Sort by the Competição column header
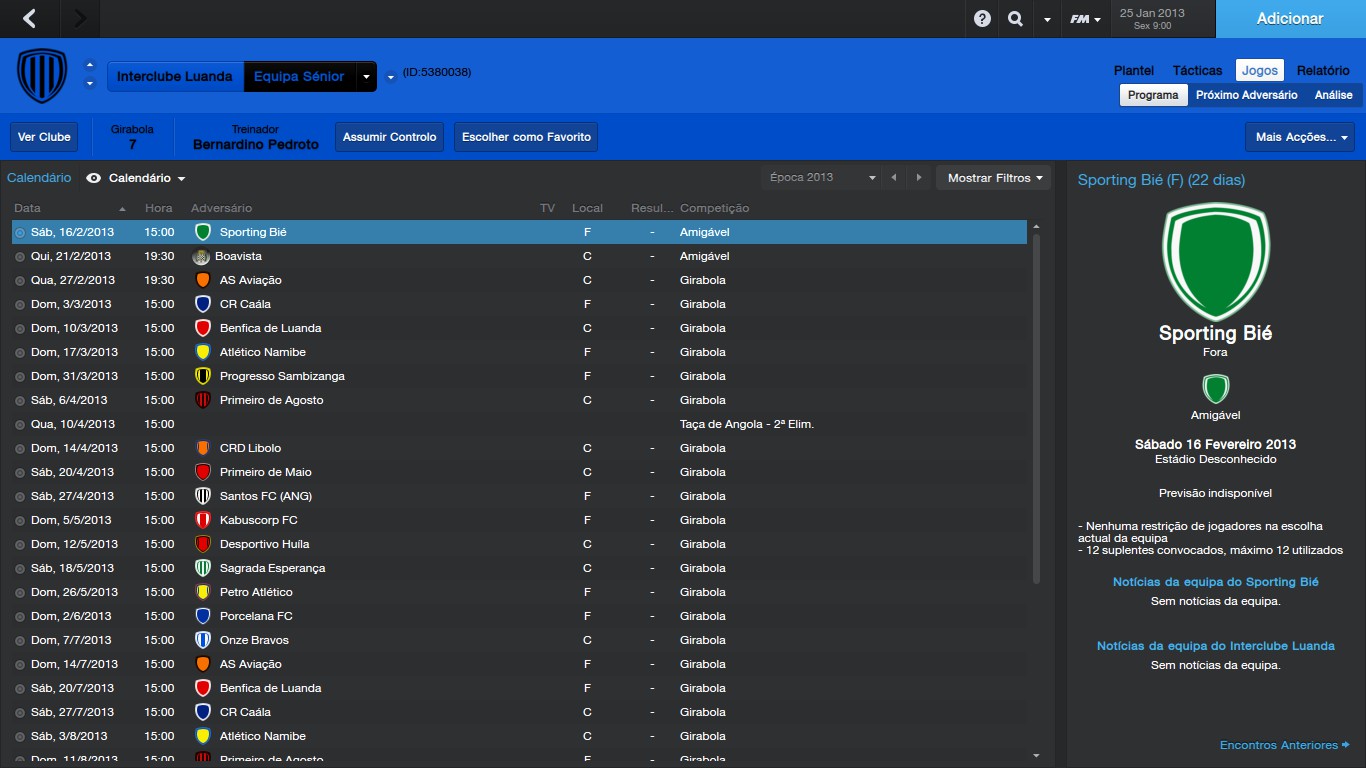Viewport: 1366px width, 768px height. [x=714, y=208]
